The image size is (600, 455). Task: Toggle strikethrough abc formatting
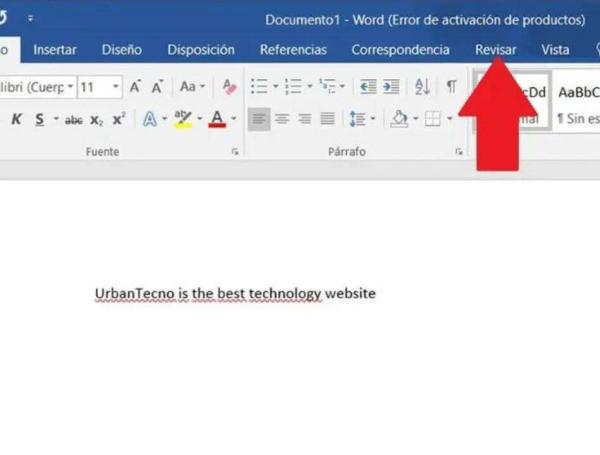tap(73, 120)
